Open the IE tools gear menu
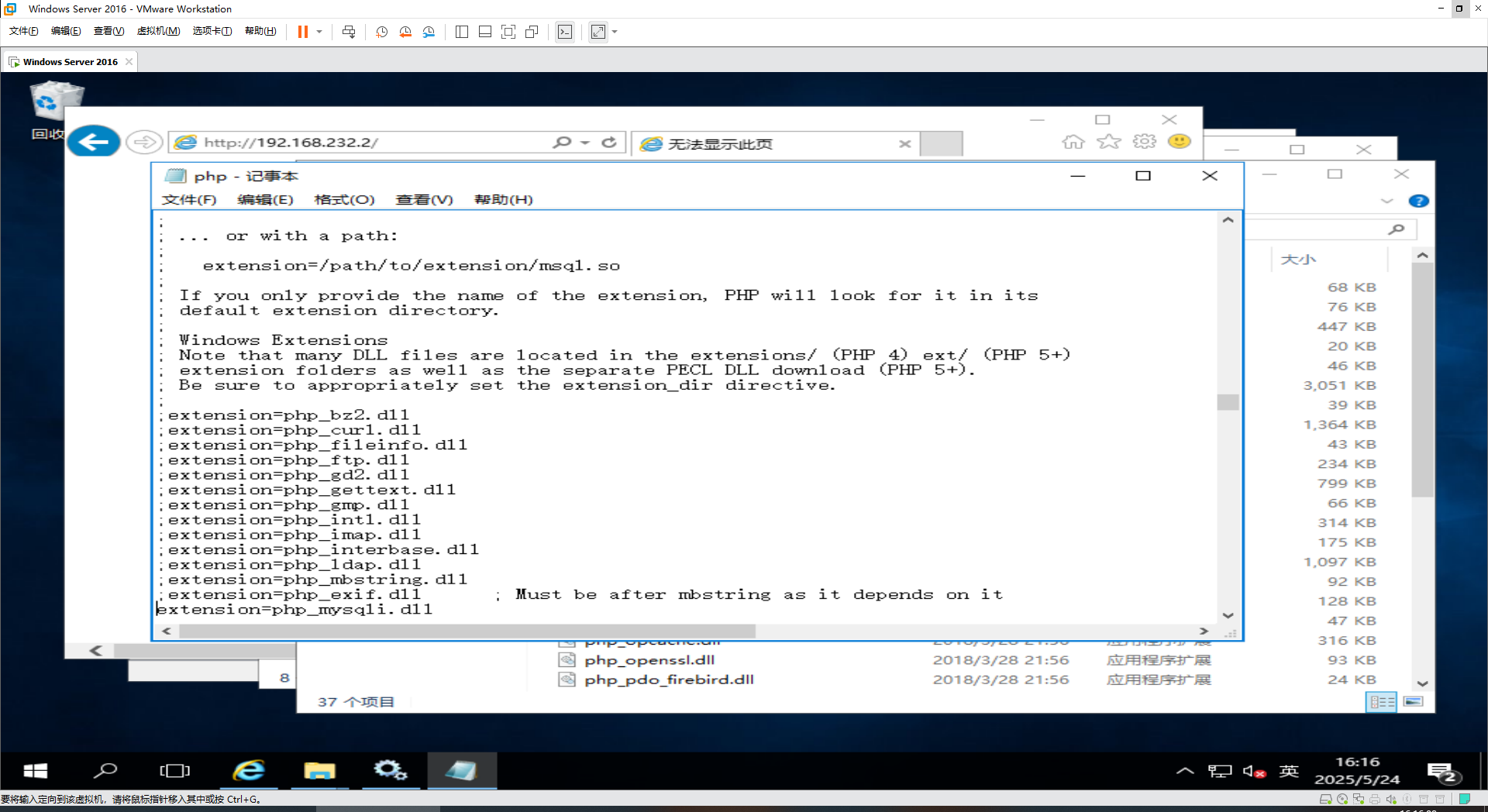 [1144, 142]
